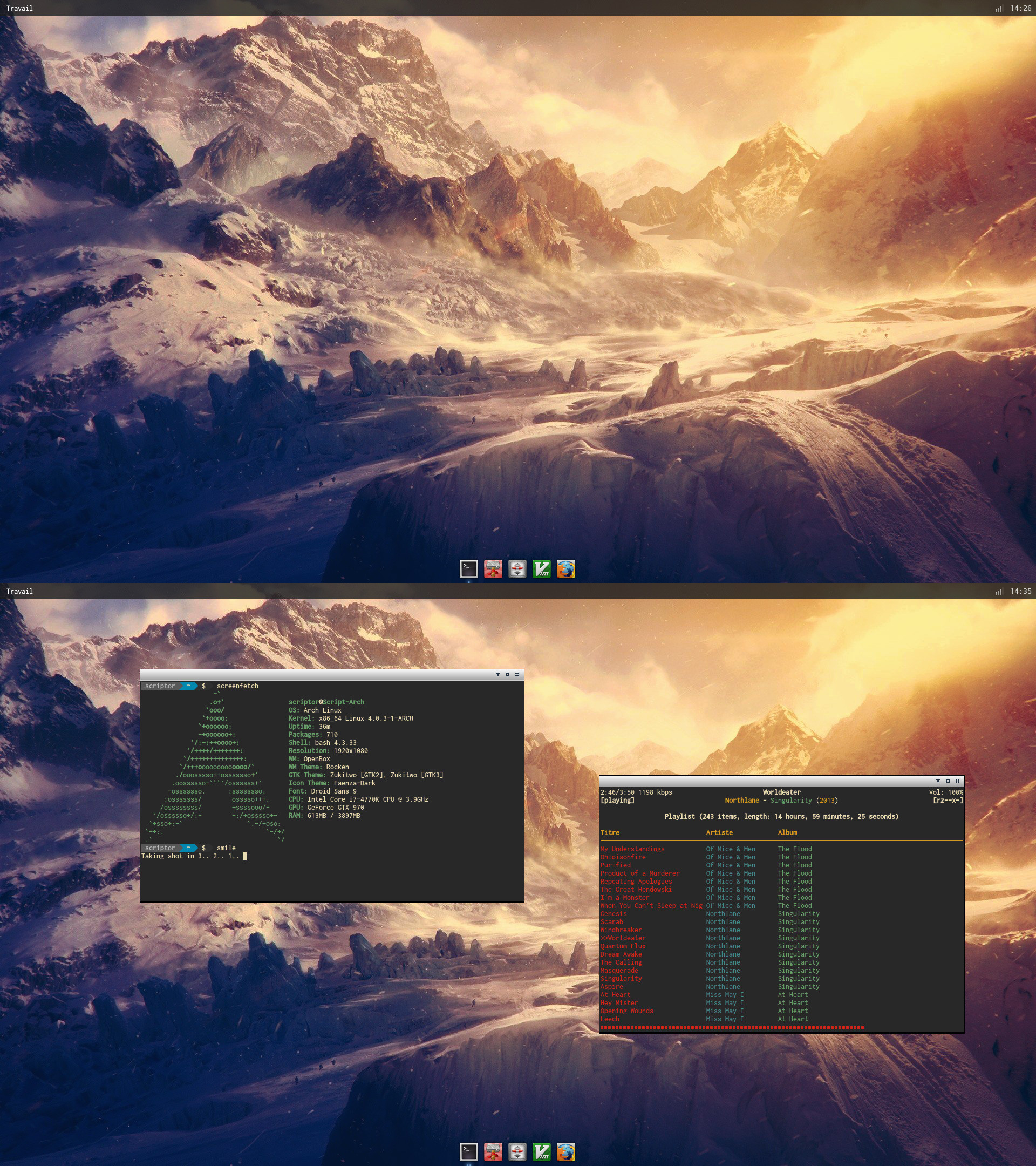This screenshot has width=1036, height=1166.
Task: Click the signal bars icon beside the 14:26 clock
Action: (999, 9)
